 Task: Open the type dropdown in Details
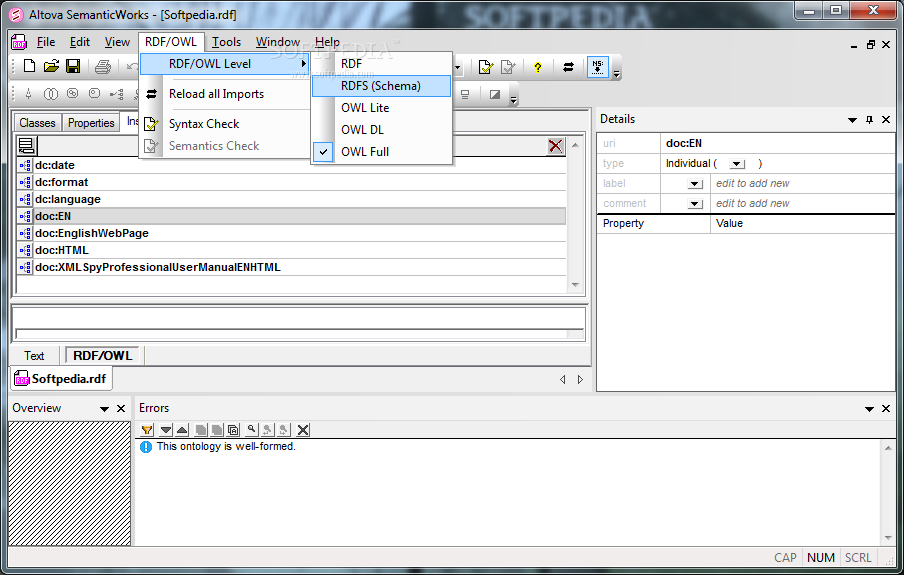(x=737, y=164)
